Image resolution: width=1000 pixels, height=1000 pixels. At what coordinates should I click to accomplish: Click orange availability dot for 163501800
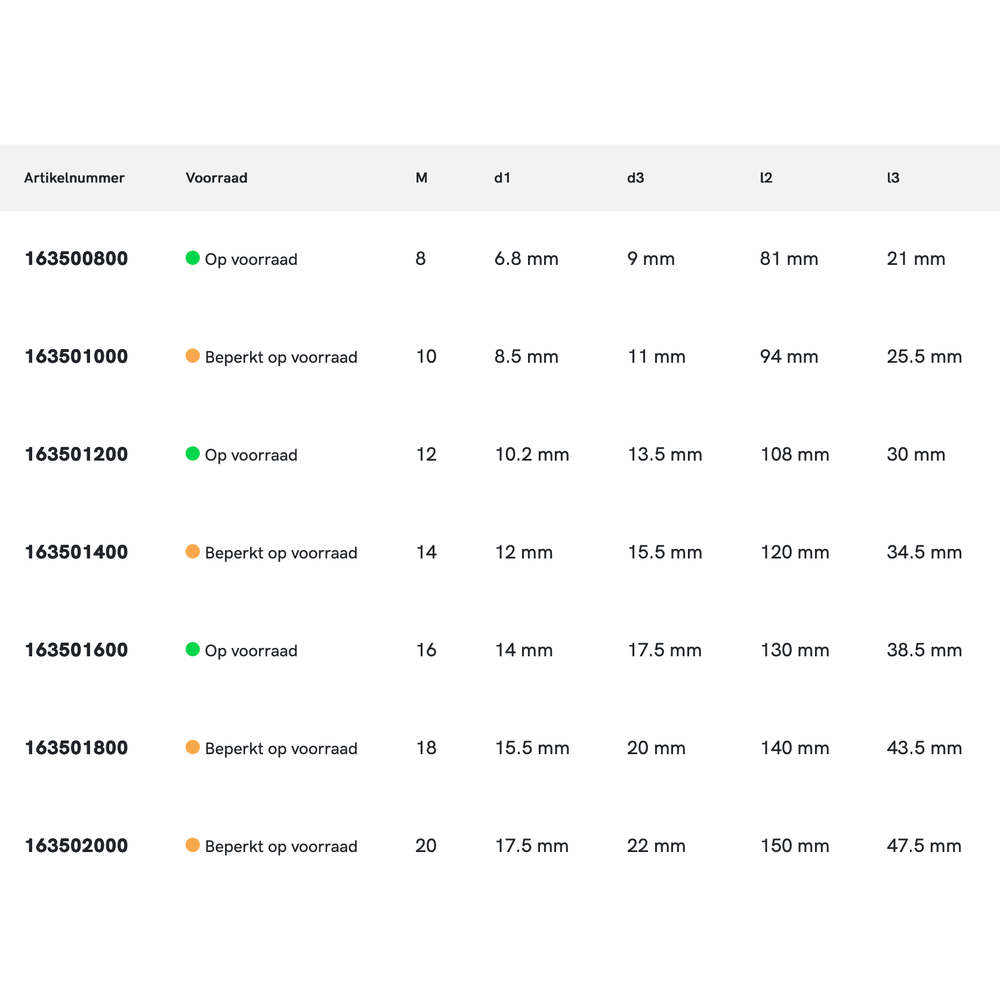click(x=193, y=748)
